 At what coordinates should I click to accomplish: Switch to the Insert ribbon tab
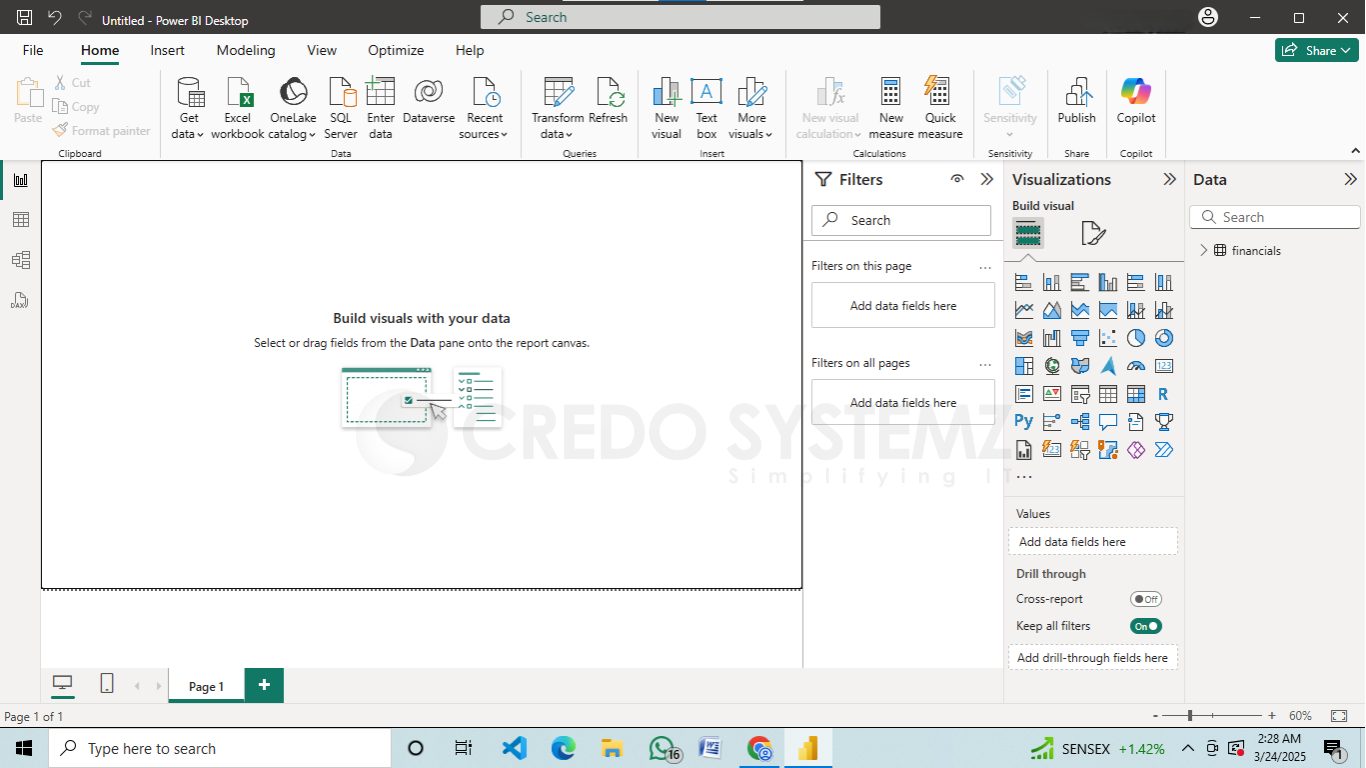[167, 50]
